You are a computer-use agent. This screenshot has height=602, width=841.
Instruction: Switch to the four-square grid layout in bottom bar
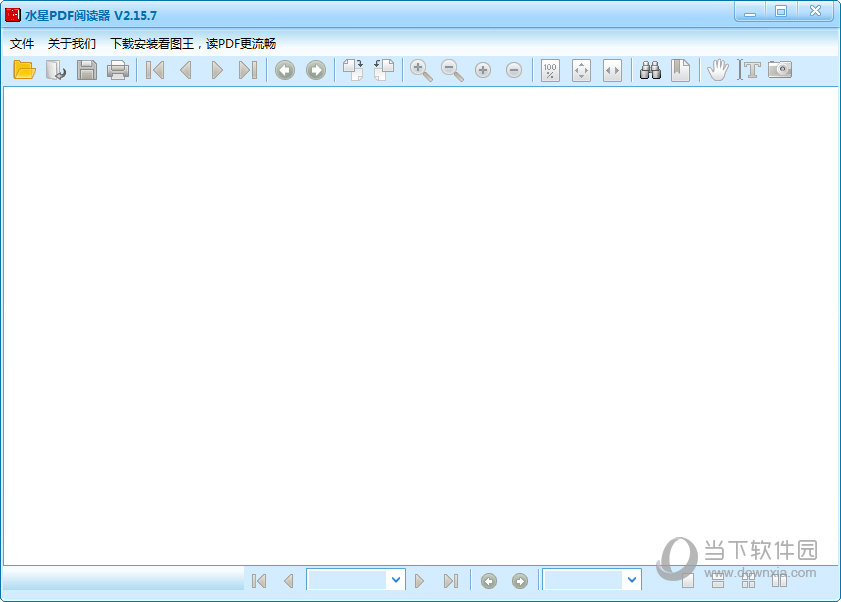pyautogui.click(x=749, y=581)
